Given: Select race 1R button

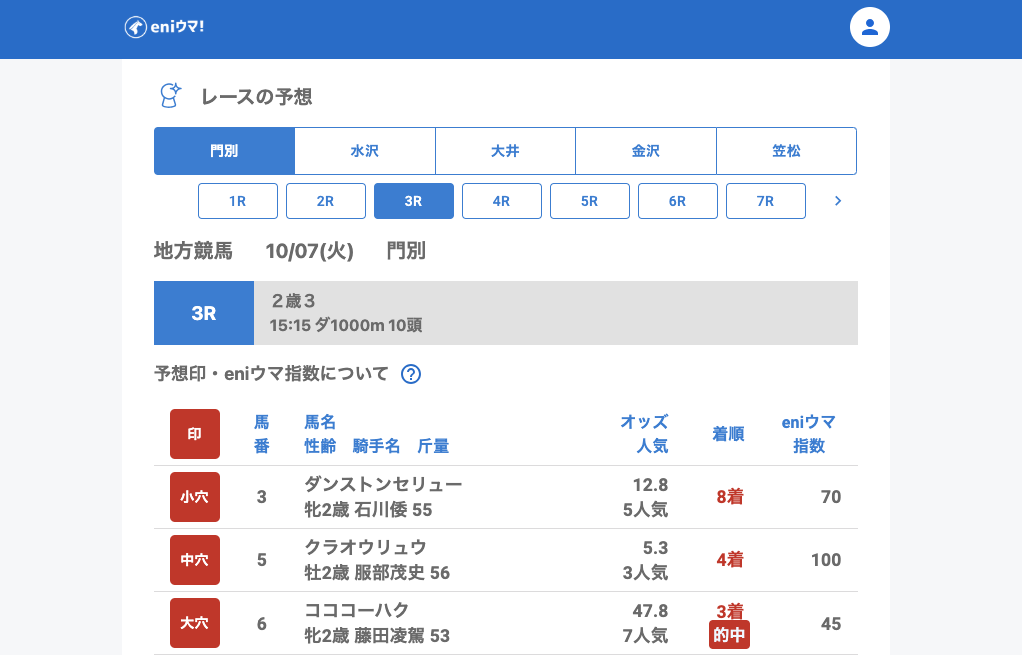Looking at the screenshot, I should [238, 201].
